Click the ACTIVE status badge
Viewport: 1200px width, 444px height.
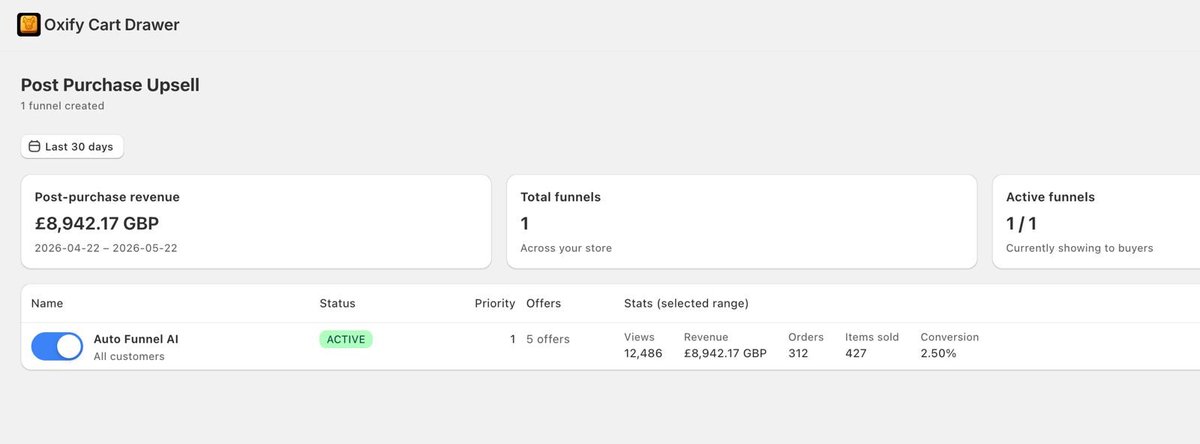[x=346, y=339]
